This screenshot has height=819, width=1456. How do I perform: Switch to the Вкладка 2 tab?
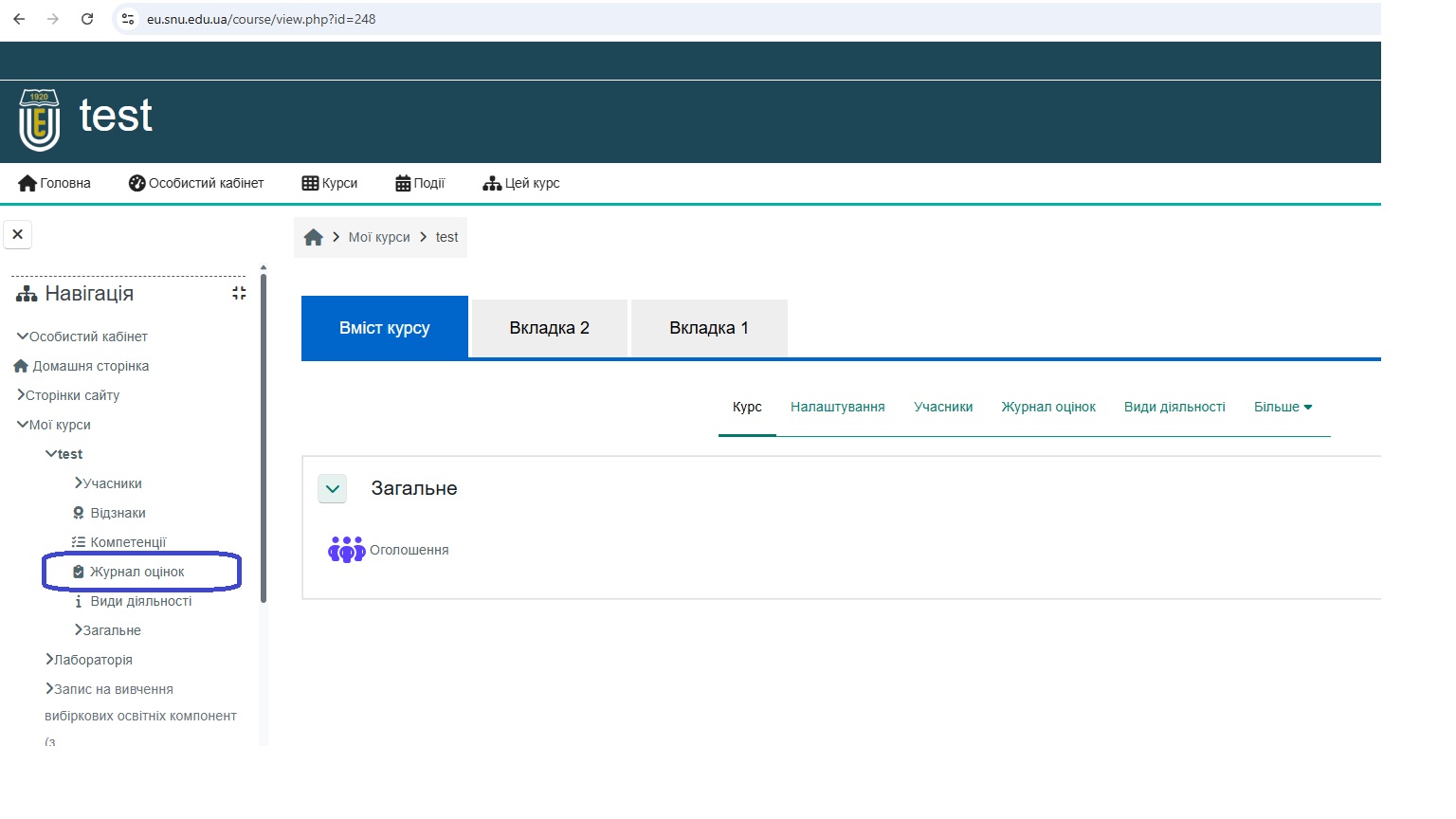549,328
